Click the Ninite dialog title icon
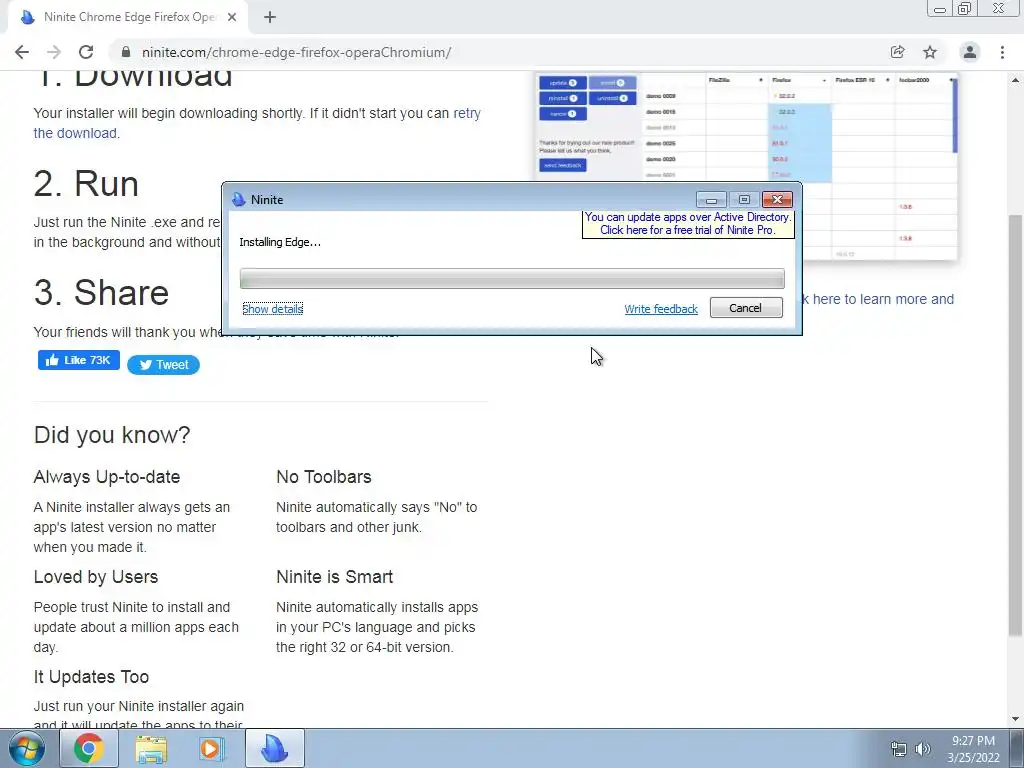This screenshot has height=768, width=1024. pos(238,200)
